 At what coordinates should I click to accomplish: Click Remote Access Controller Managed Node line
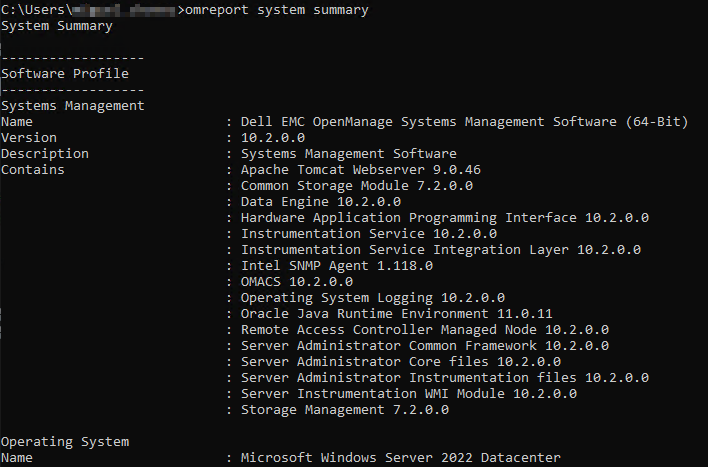[425, 329]
